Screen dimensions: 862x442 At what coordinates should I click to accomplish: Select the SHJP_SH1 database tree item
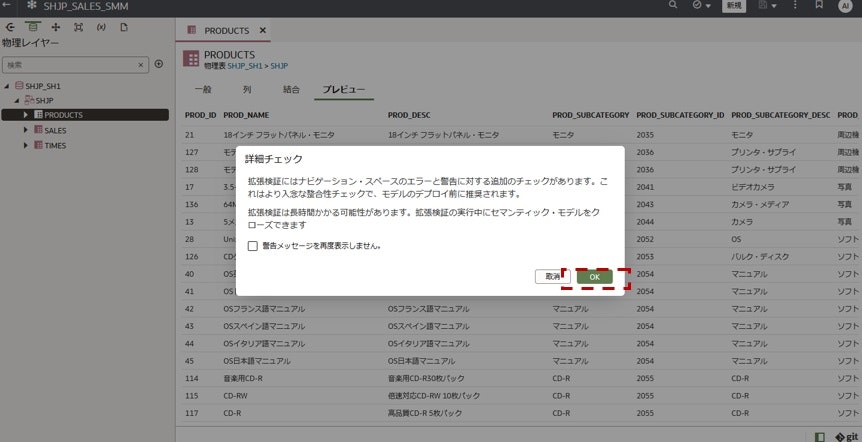coord(43,86)
